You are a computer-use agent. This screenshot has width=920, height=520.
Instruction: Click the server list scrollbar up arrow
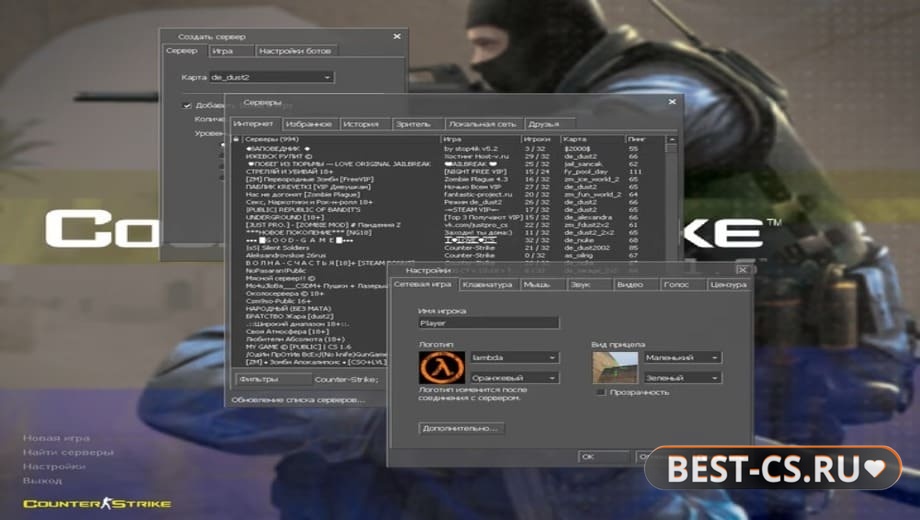pos(672,140)
